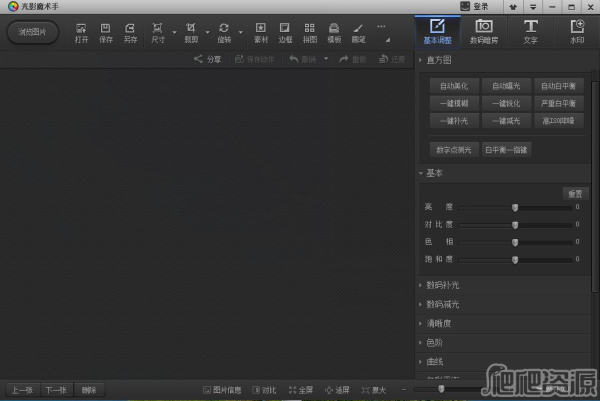
Task: Click the 分享 (Share) icon
Action: [208, 60]
